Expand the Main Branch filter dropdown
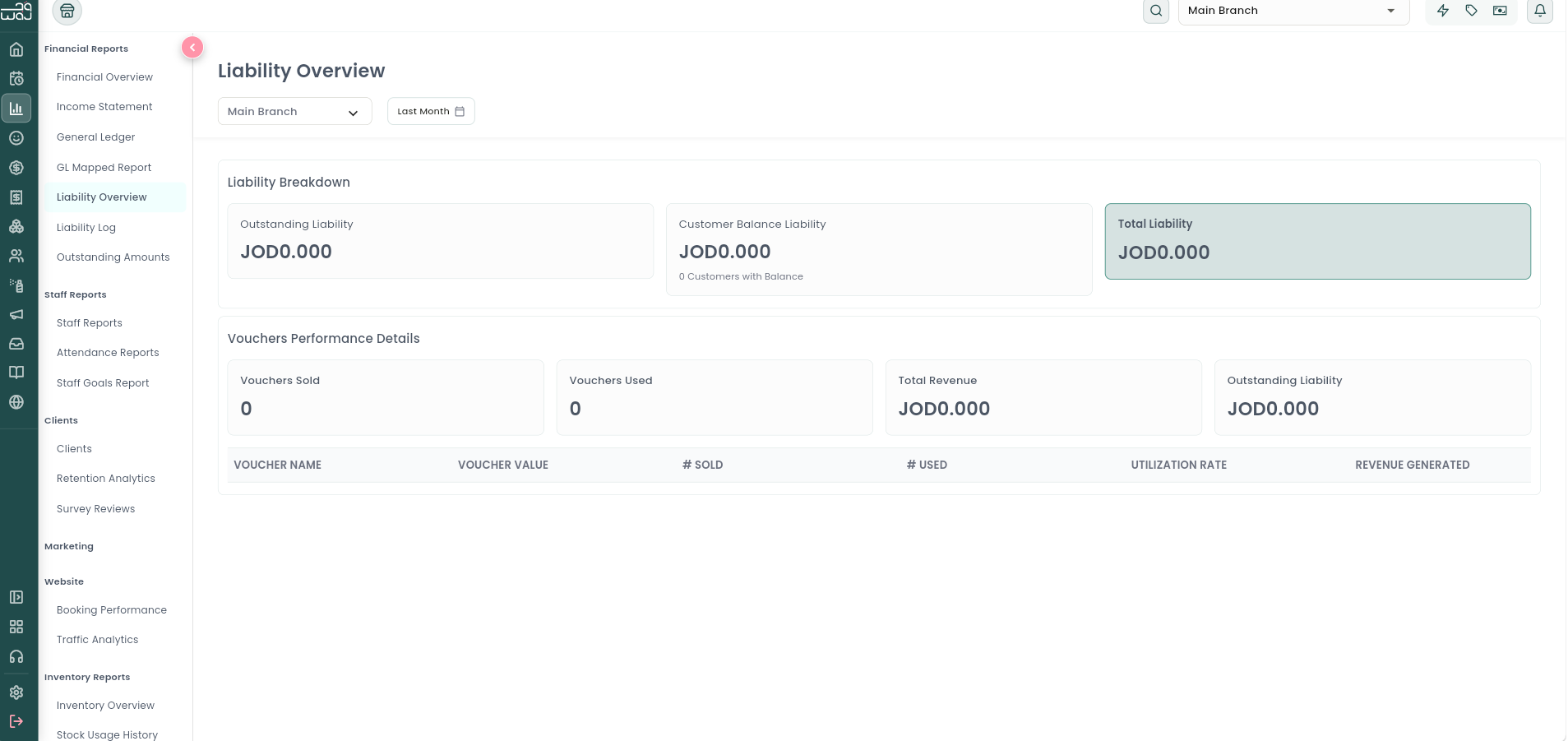The width and height of the screenshot is (1568, 741). [x=295, y=111]
